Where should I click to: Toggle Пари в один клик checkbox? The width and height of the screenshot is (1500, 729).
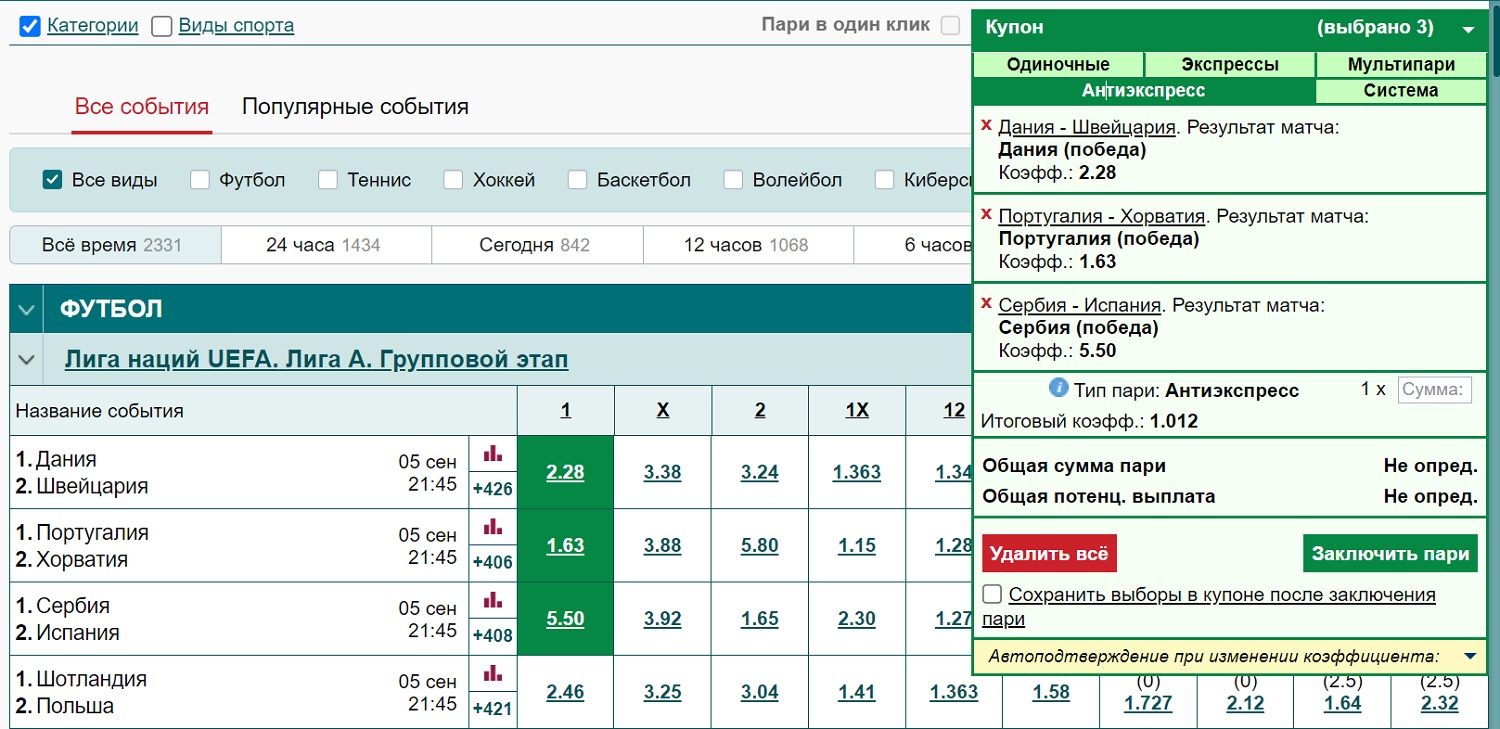tap(950, 25)
